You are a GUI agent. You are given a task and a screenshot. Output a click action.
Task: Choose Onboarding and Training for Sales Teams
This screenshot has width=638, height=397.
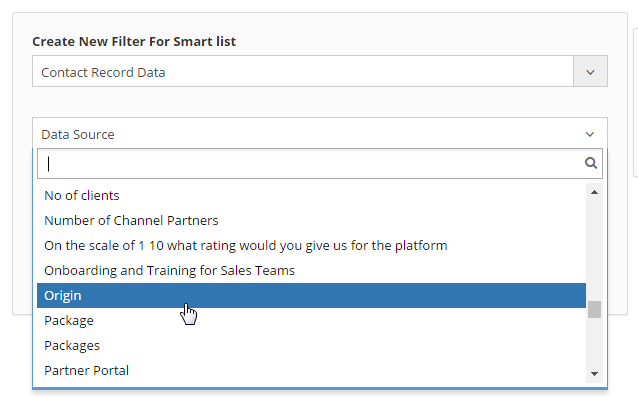[311, 270]
